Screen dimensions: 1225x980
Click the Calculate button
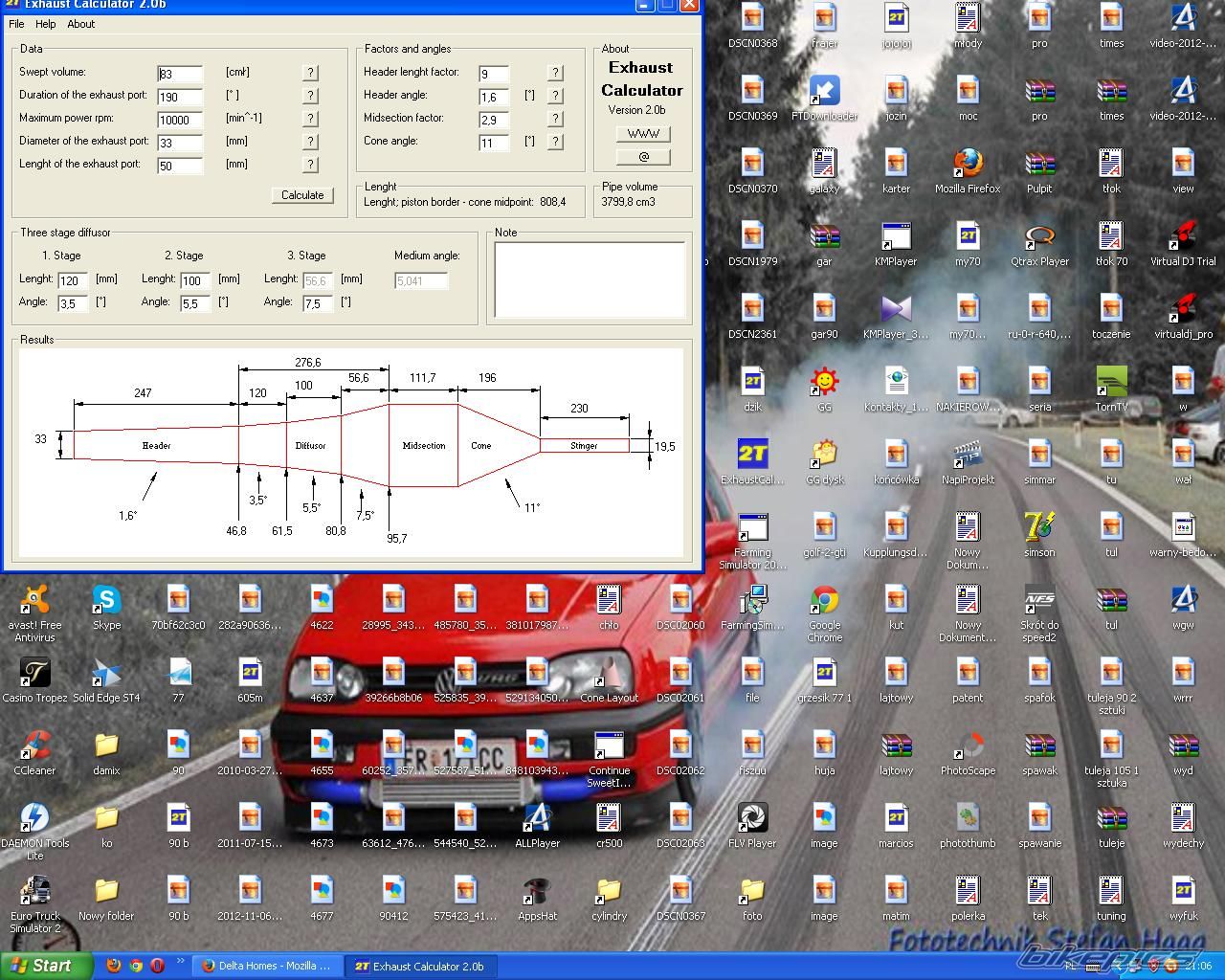302,195
